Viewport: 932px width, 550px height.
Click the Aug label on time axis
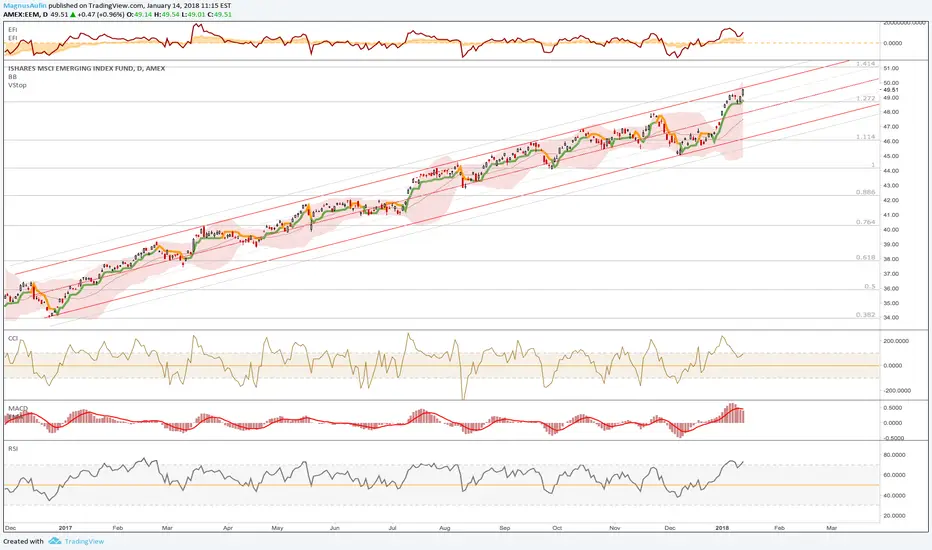[445, 527]
